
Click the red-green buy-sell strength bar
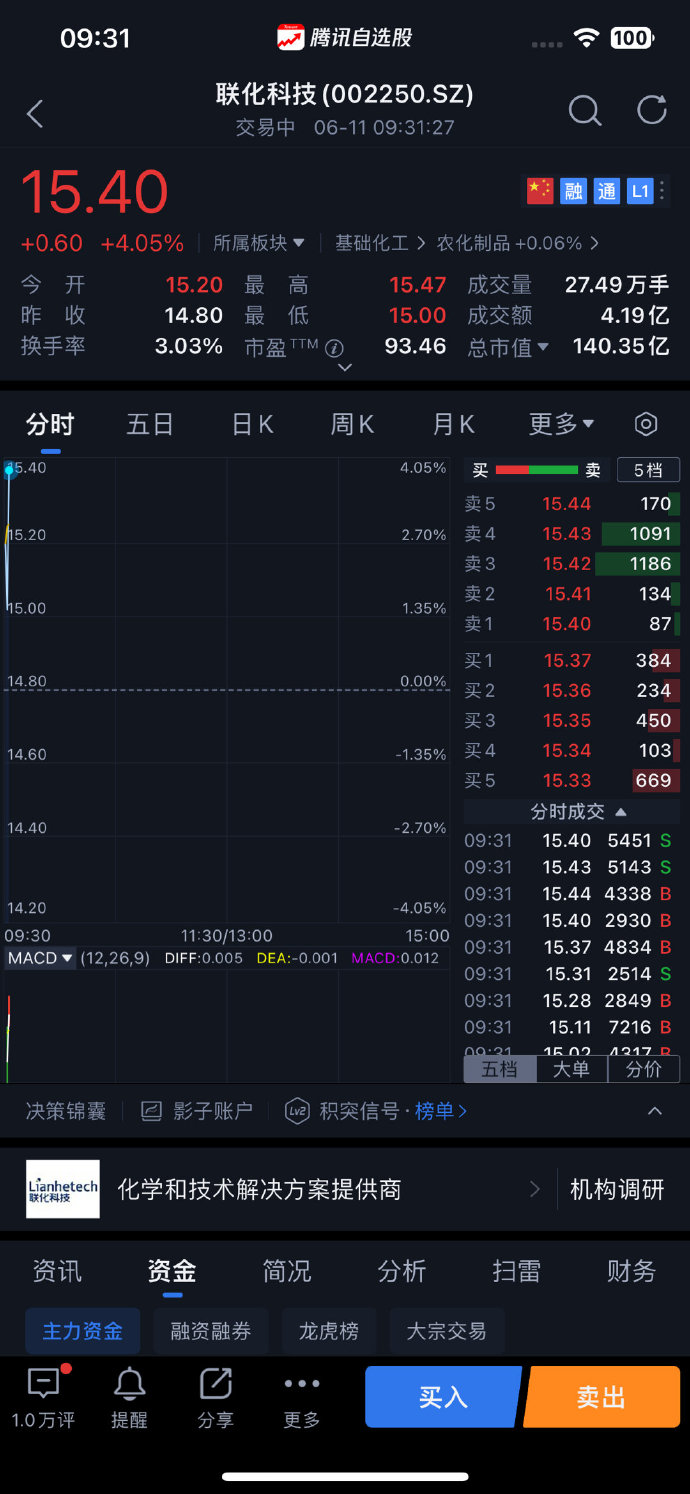pyautogui.click(x=537, y=468)
